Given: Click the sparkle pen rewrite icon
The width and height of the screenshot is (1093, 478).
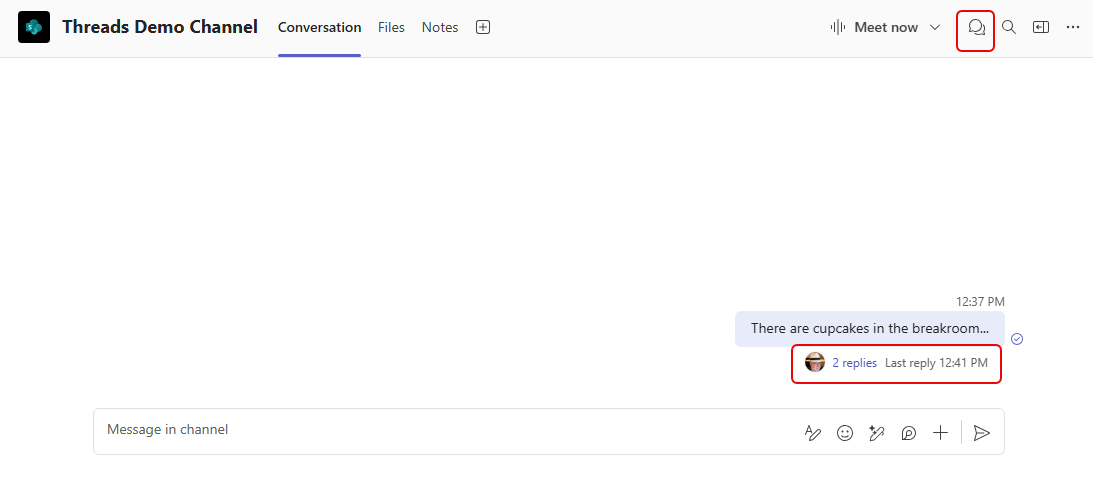Looking at the screenshot, I should (877, 433).
